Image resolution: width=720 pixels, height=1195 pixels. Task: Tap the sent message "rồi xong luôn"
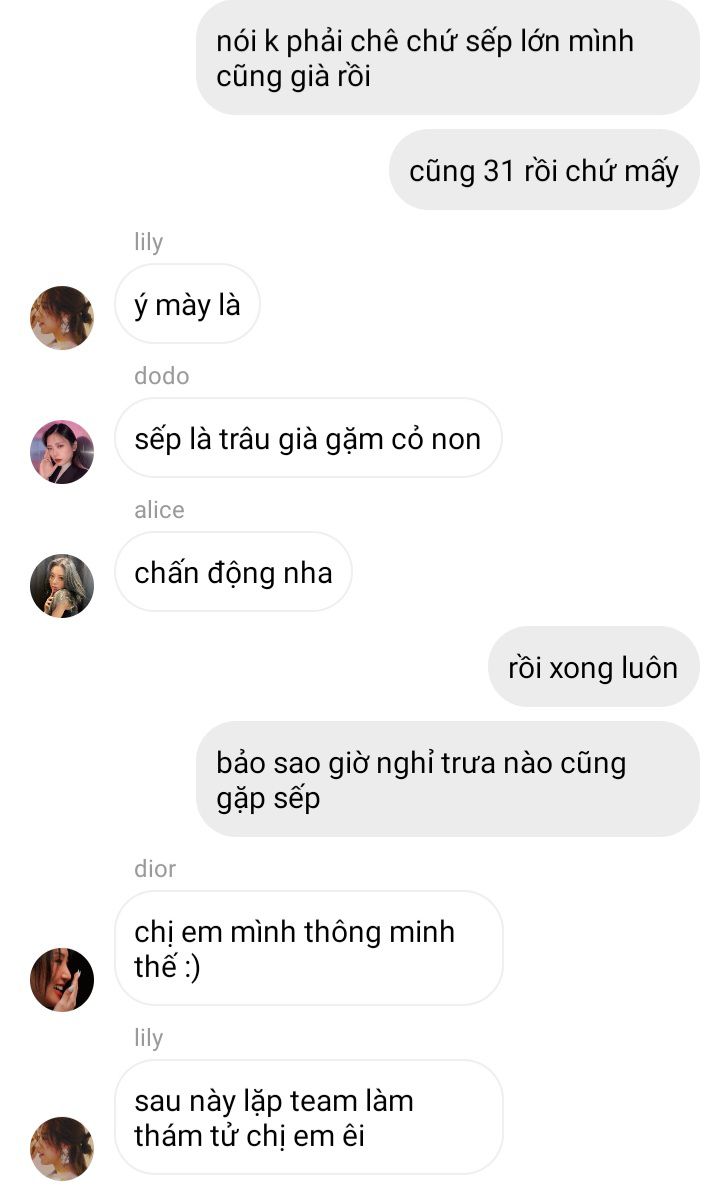click(x=594, y=667)
